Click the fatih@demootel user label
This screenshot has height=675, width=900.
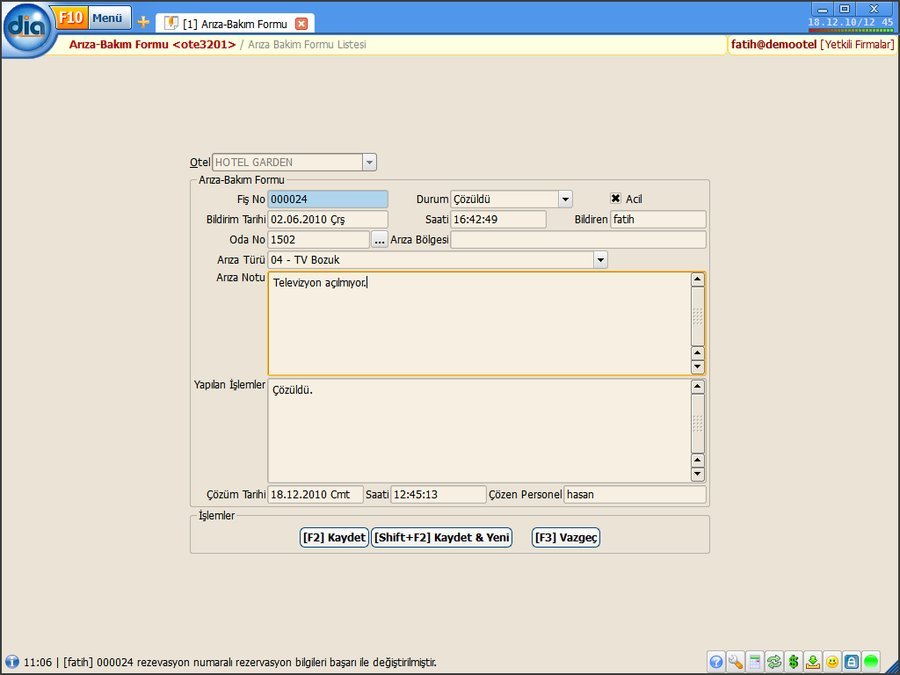773,44
